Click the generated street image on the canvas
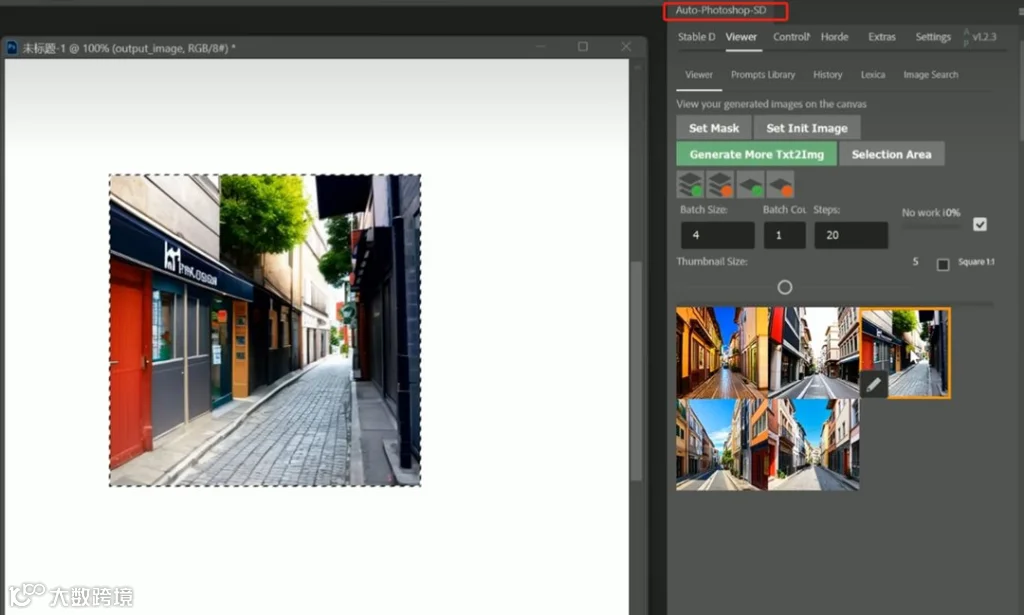Viewport: 1024px width, 615px height. point(264,330)
